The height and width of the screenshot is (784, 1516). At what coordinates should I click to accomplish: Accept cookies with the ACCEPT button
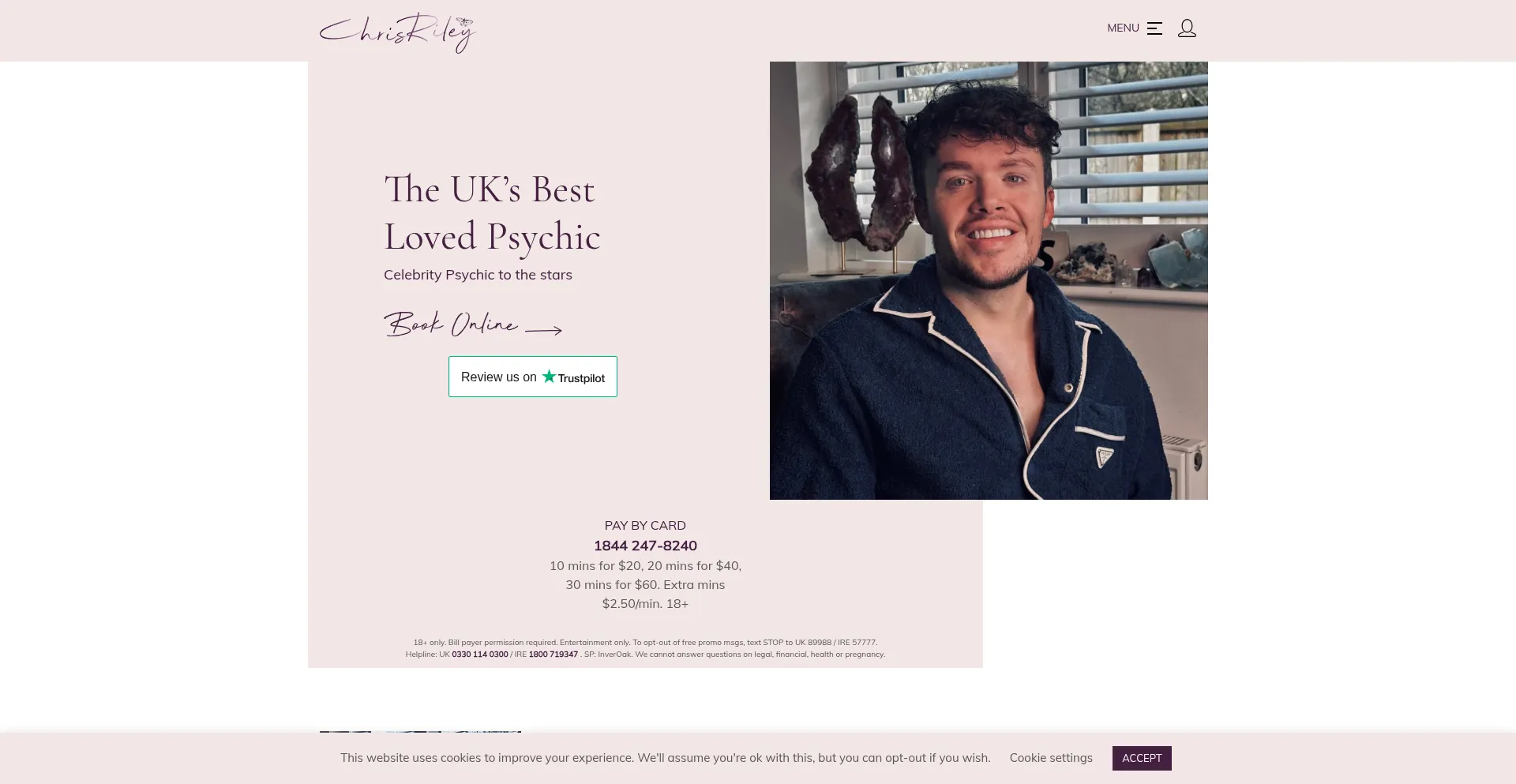coord(1142,758)
